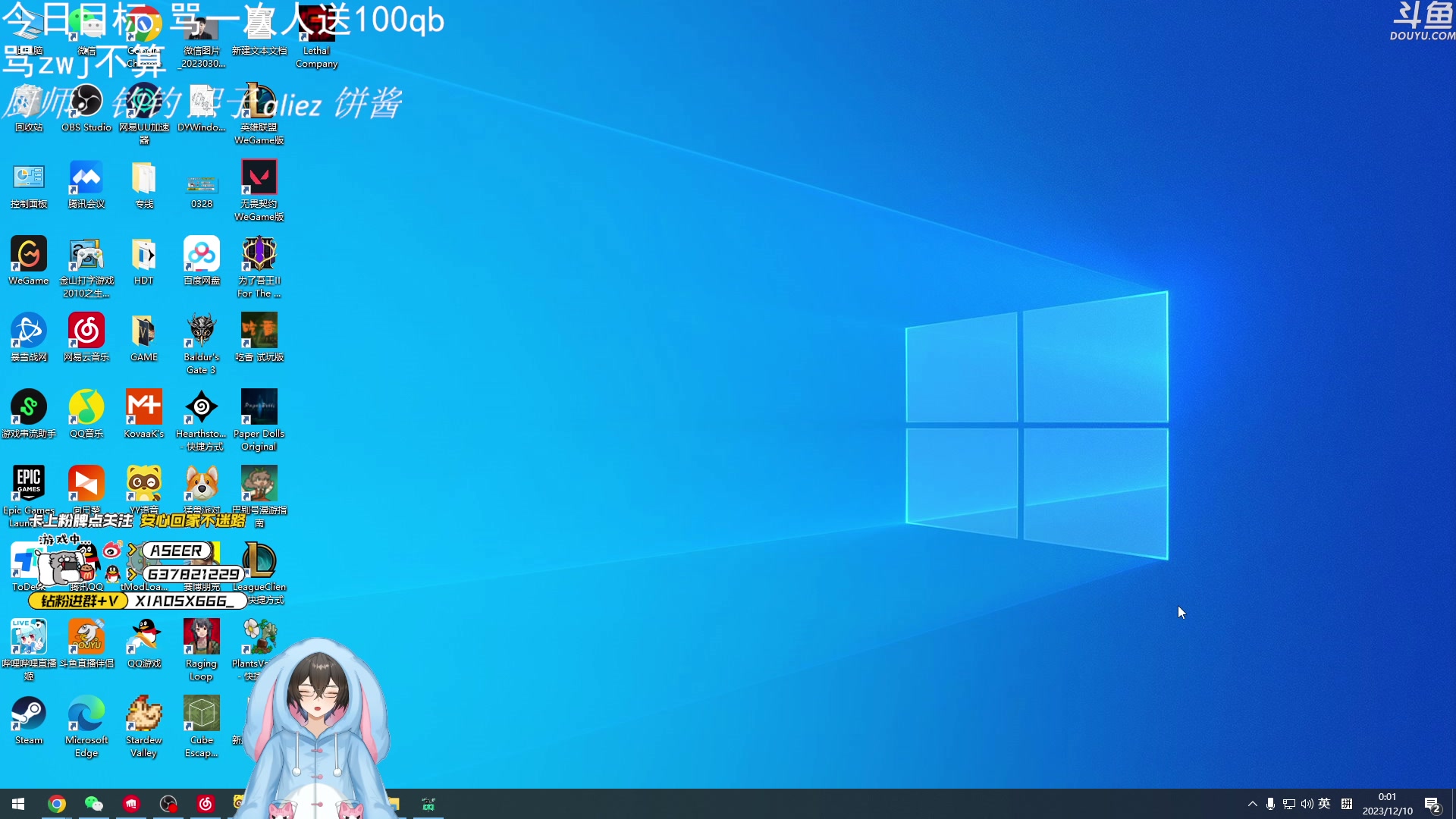Select the 英雄联盟 WeGame版 icon
This screenshot has width=1456, height=819.
[x=259, y=114]
